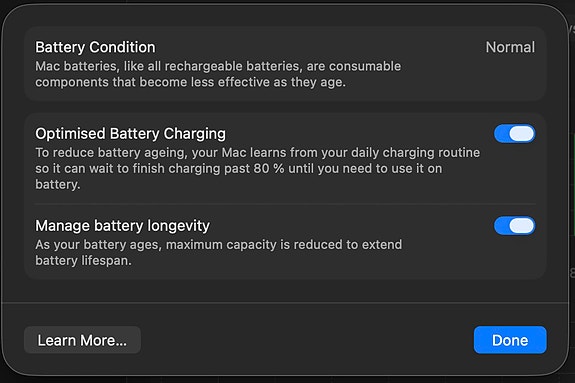Click the battery lifespan. text under longevity
The height and width of the screenshot is (383, 575).
click(83, 260)
